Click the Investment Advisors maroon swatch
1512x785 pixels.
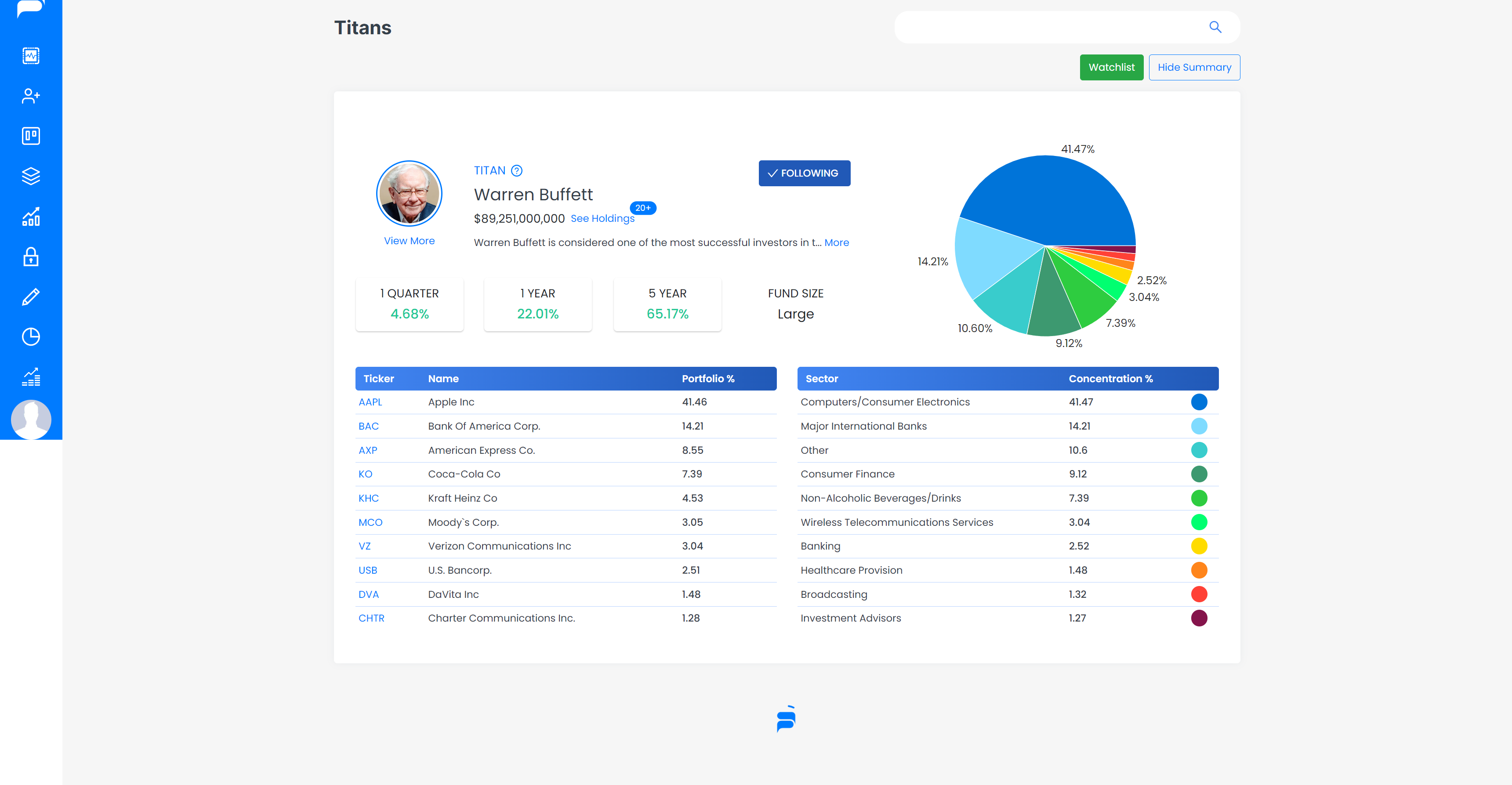click(x=1199, y=618)
